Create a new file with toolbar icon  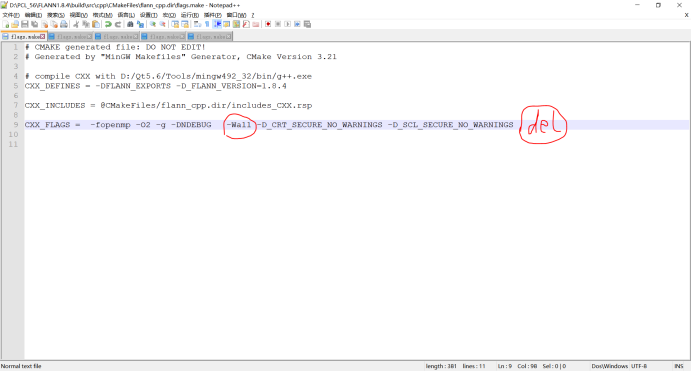[5, 24]
